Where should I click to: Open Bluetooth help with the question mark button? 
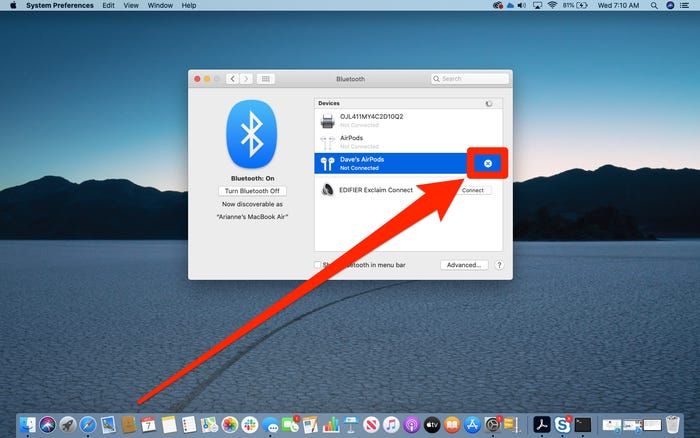click(x=500, y=265)
